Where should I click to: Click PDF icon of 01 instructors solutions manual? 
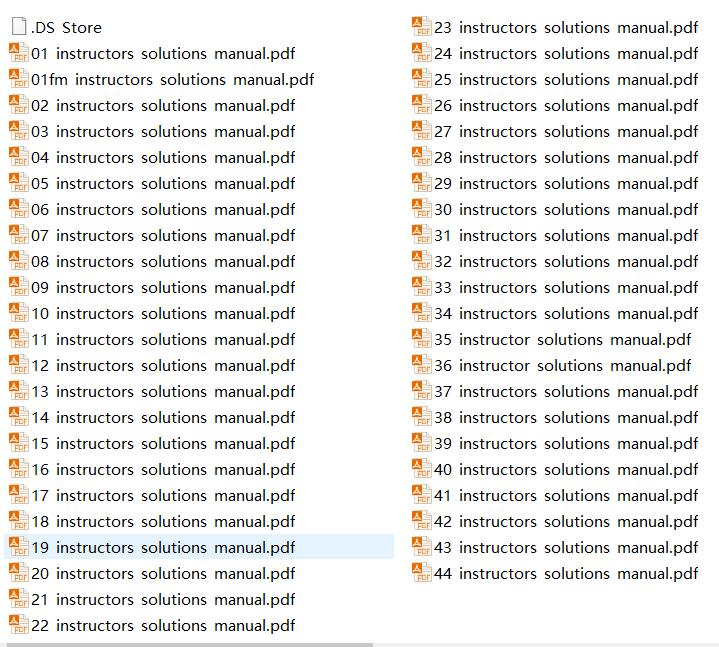[19, 52]
